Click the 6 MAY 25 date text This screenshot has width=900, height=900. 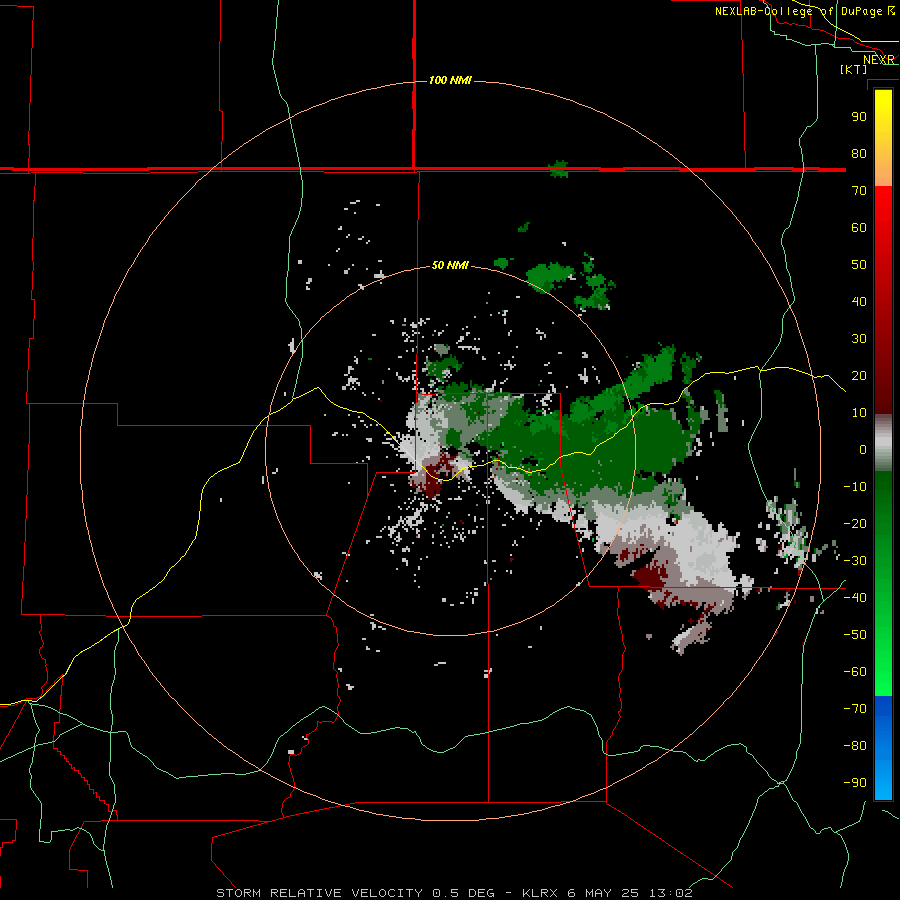click(x=604, y=893)
